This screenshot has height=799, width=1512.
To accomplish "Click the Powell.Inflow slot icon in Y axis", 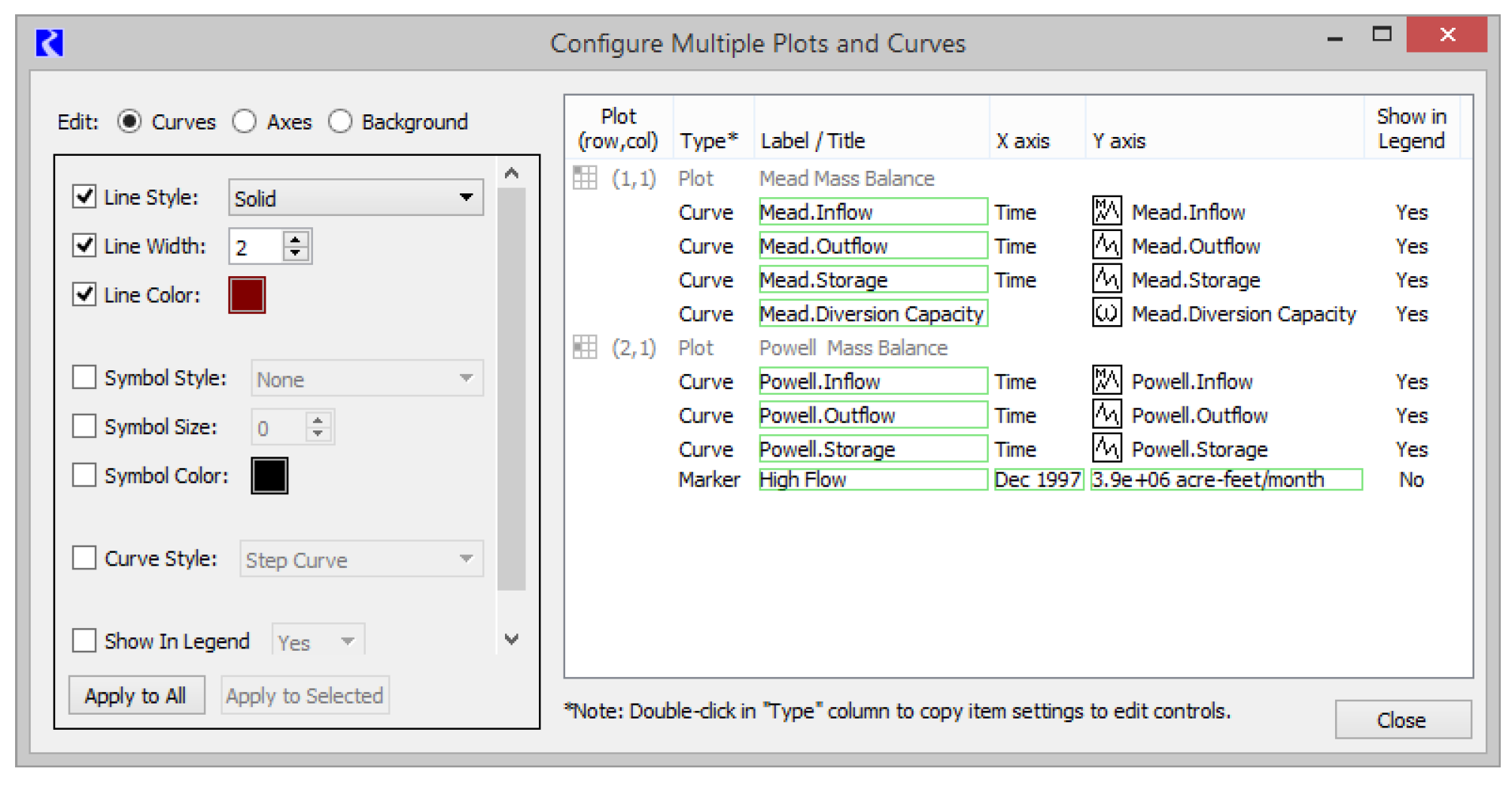I will pyautogui.click(x=1106, y=381).
